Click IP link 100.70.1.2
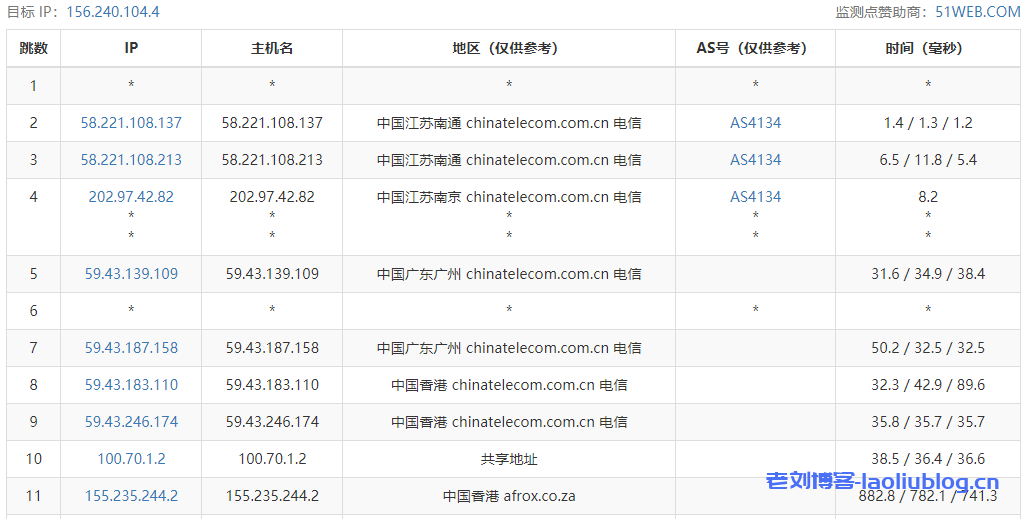This screenshot has height=519, width=1025. click(131, 459)
